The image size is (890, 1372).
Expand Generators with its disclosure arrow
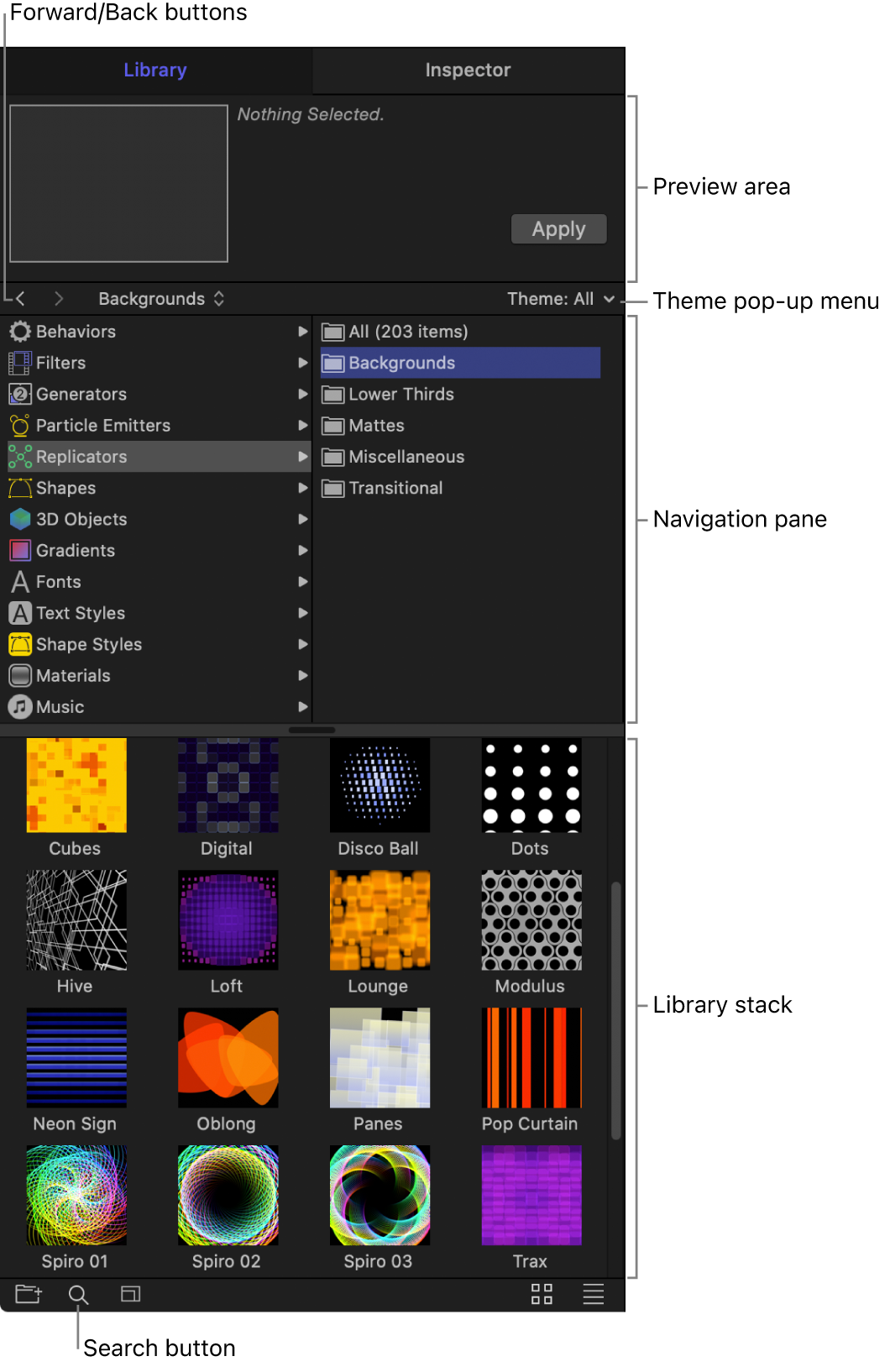(x=303, y=394)
